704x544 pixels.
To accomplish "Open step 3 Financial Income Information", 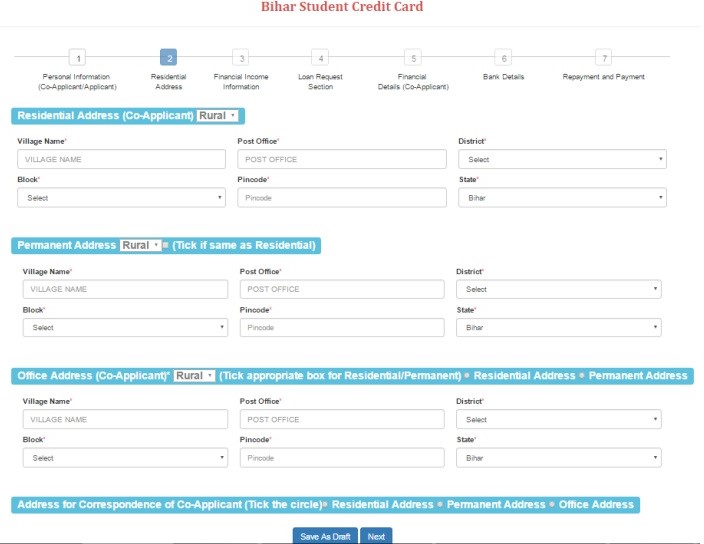I will pyautogui.click(x=241, y=58).
